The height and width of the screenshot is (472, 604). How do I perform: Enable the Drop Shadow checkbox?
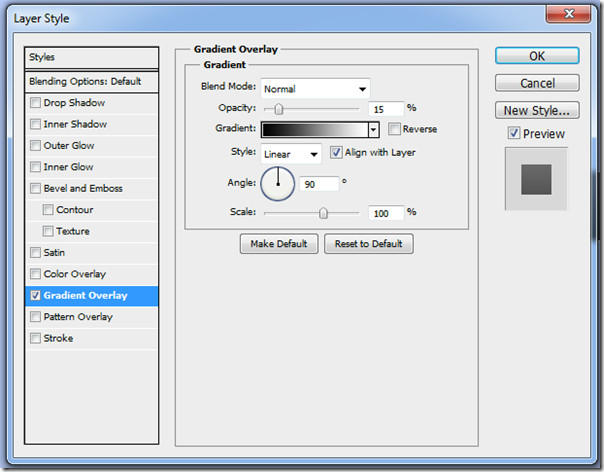pyautogui.click(x=35, y=102)
